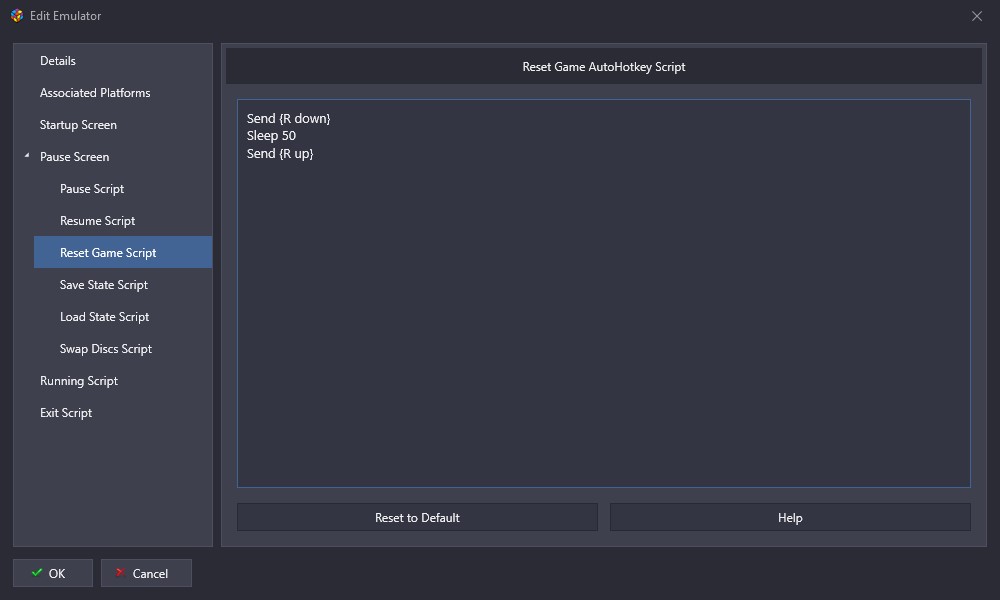Click the Cancel button
The height and width of the screenshot is (600, 1000).
pyautogui.click(x=146, y=573)
